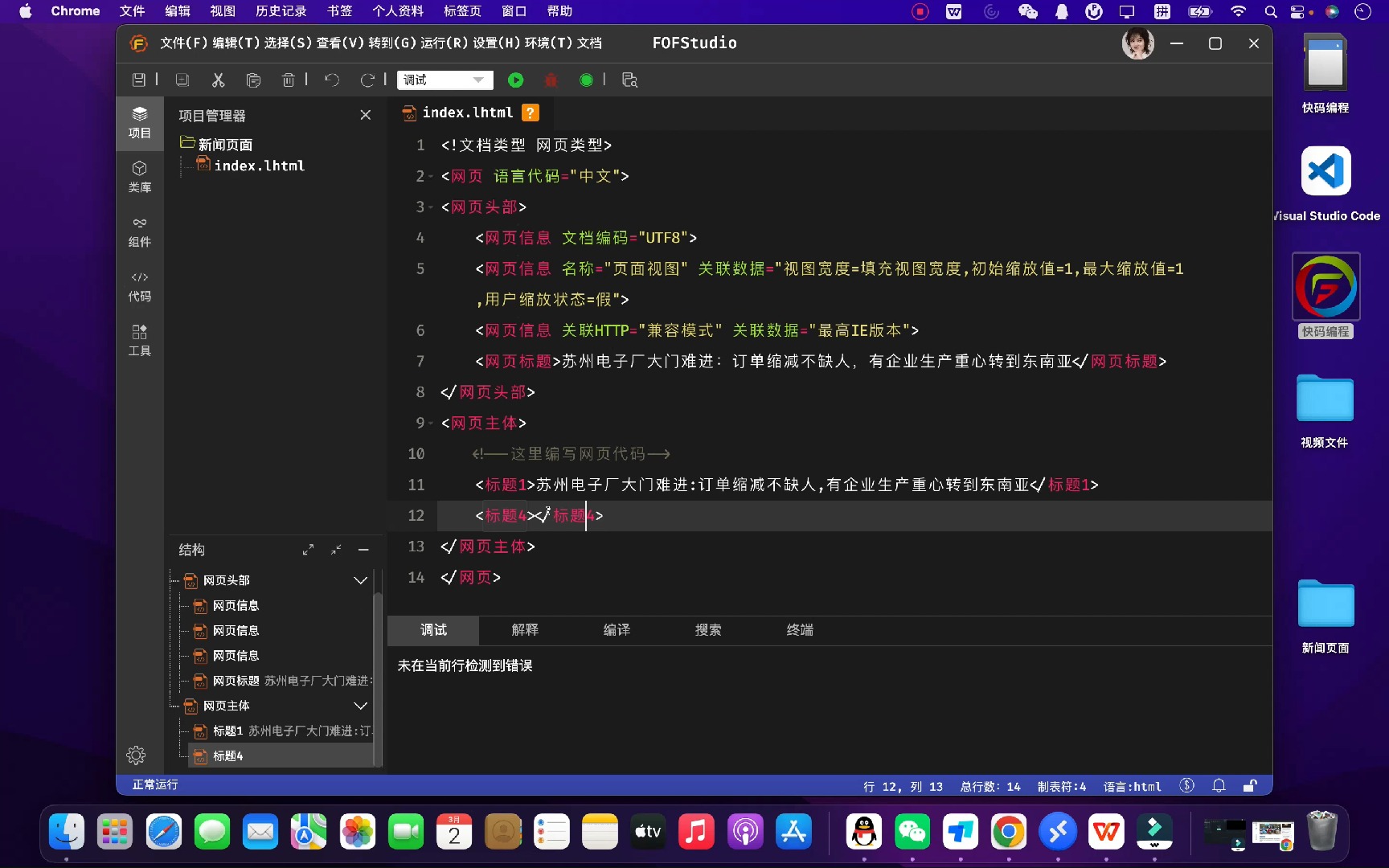Open the 工具 panel in left sidebar
1389x868 pixels.
(x=139, y=339)
